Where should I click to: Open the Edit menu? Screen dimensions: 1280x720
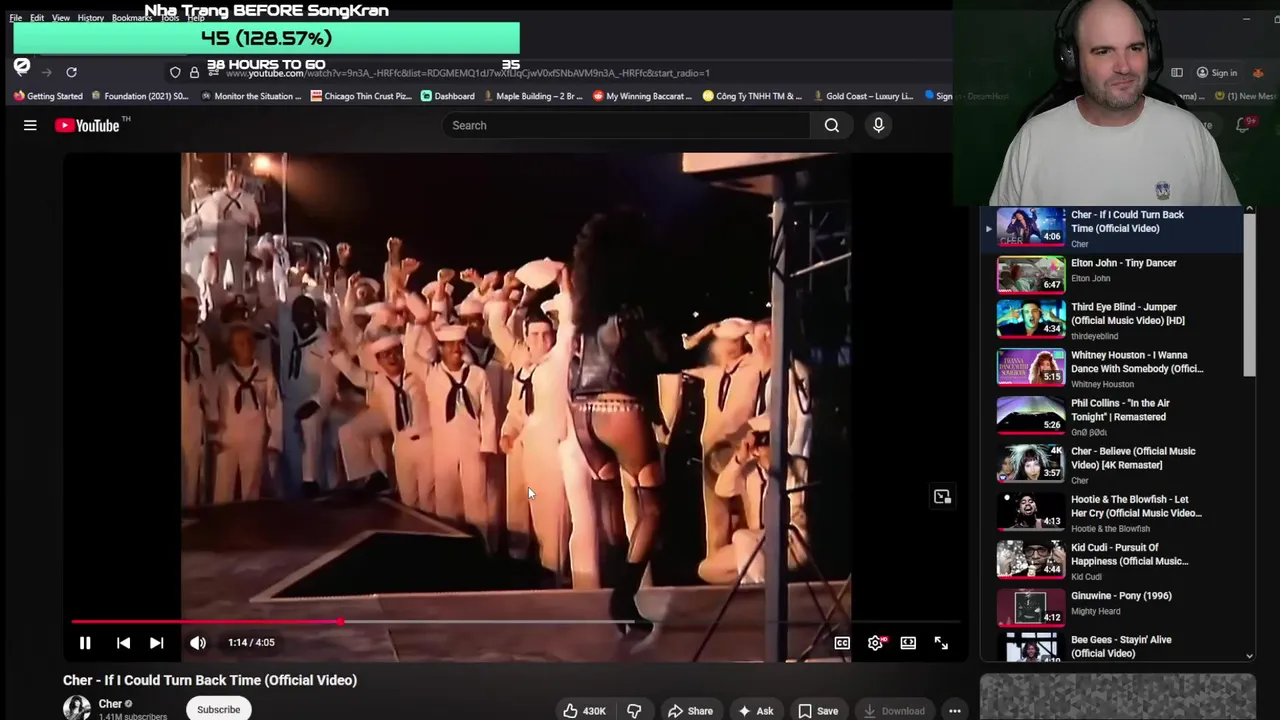coord(37,18)
